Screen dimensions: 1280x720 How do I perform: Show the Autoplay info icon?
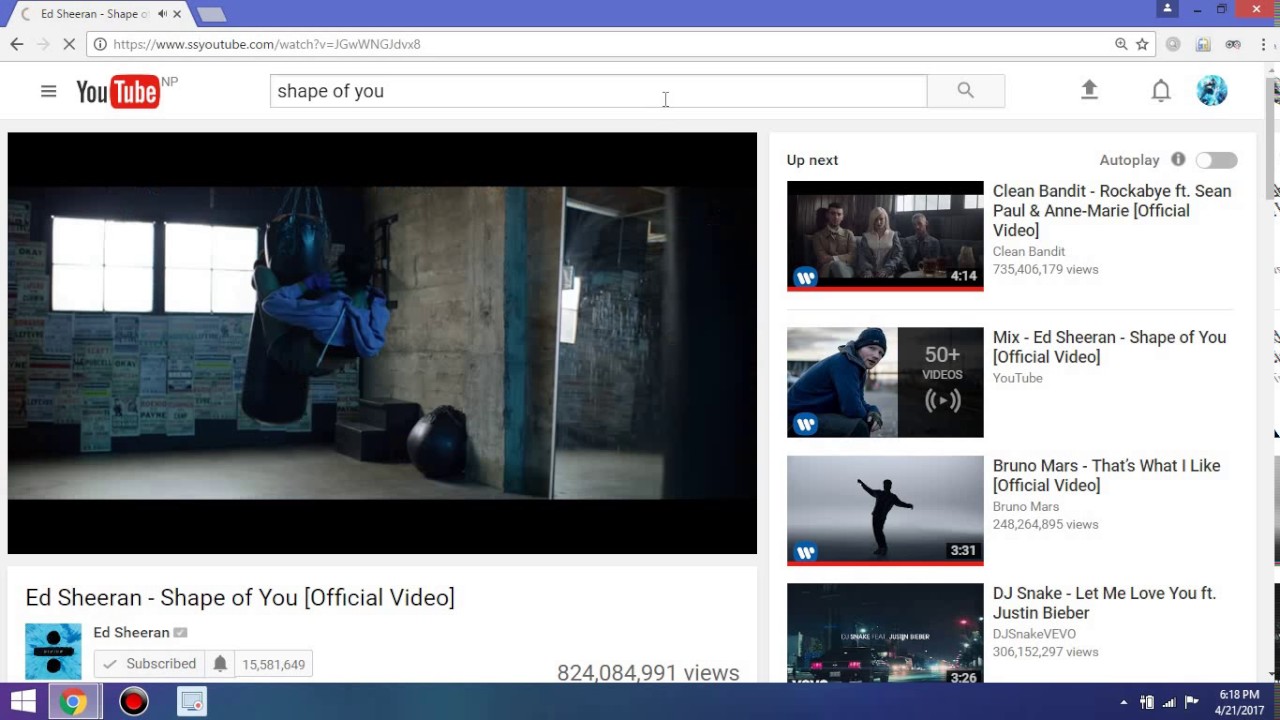click(x=1178, y=159)
